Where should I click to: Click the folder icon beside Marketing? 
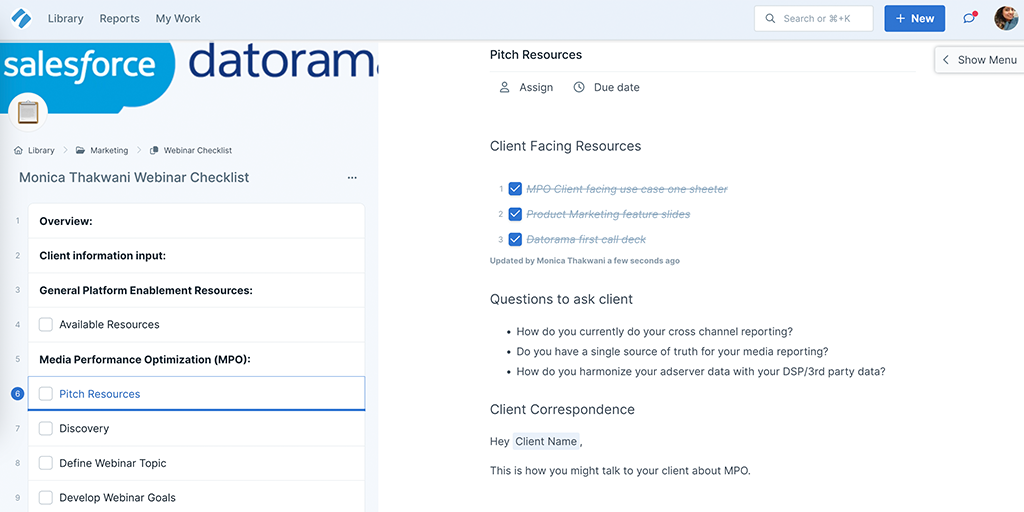80,150
